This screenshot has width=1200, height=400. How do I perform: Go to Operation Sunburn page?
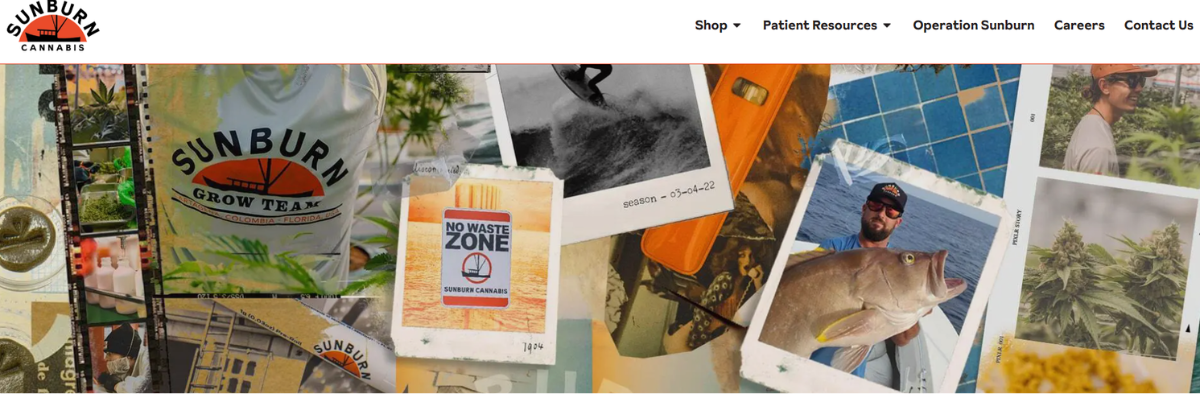(973, 26)
